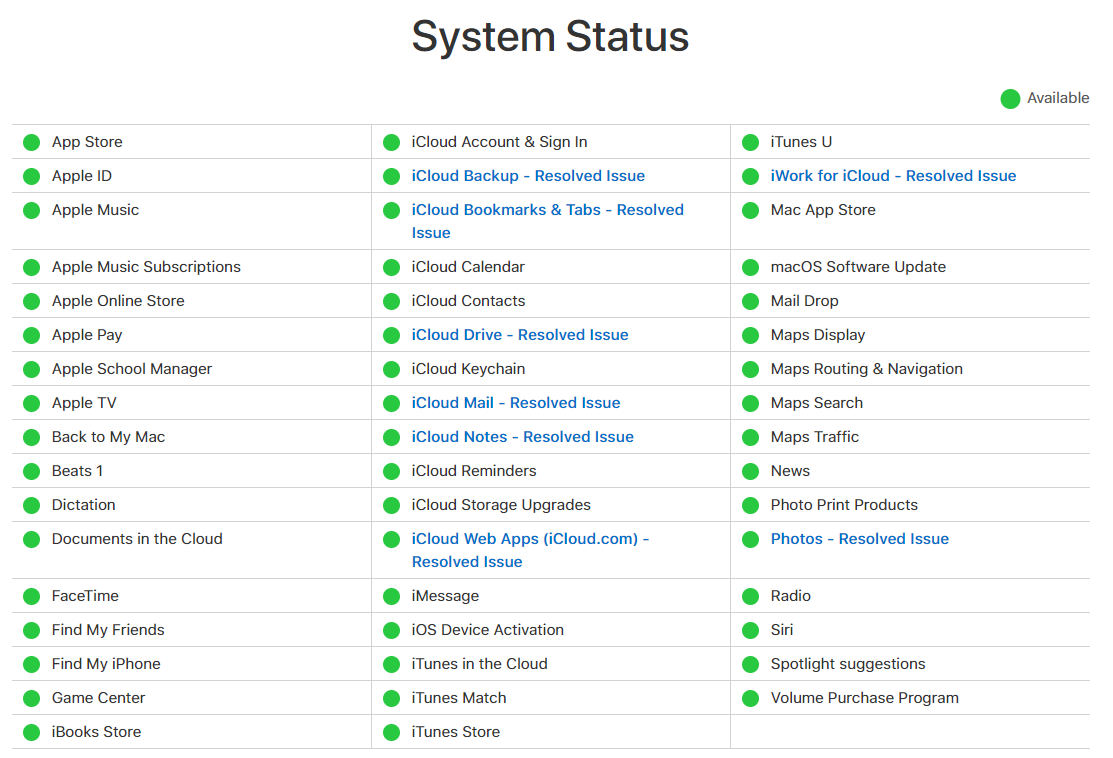Open iCloud Web Apps Resolved Issue link
The image size is (1113, 758).
(530, 550)
